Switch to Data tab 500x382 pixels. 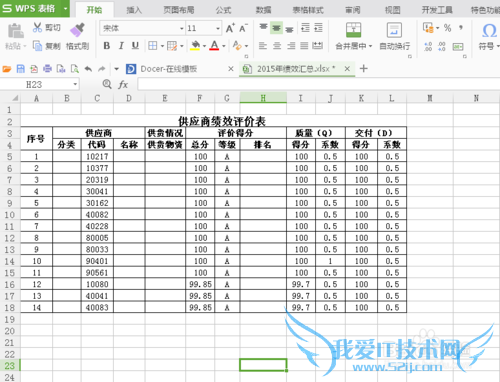coord(263,10)
